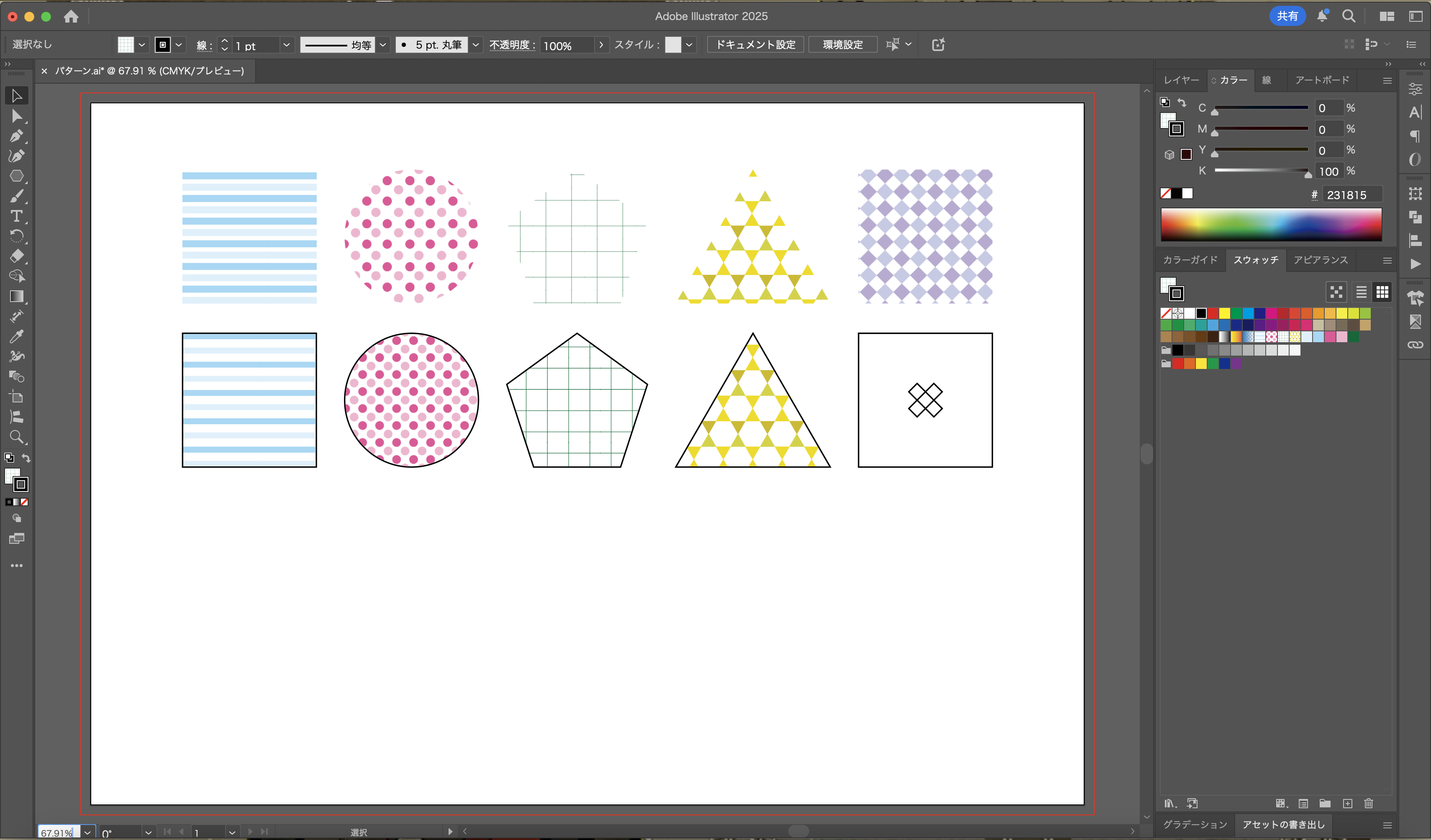Switch Swatches panel to list view
Viewport: 1431px width, 840px height.
[x=1361, y=292]
